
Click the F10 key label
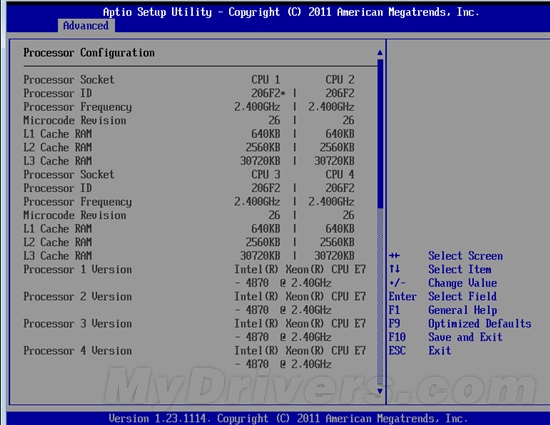click(397, 337)
